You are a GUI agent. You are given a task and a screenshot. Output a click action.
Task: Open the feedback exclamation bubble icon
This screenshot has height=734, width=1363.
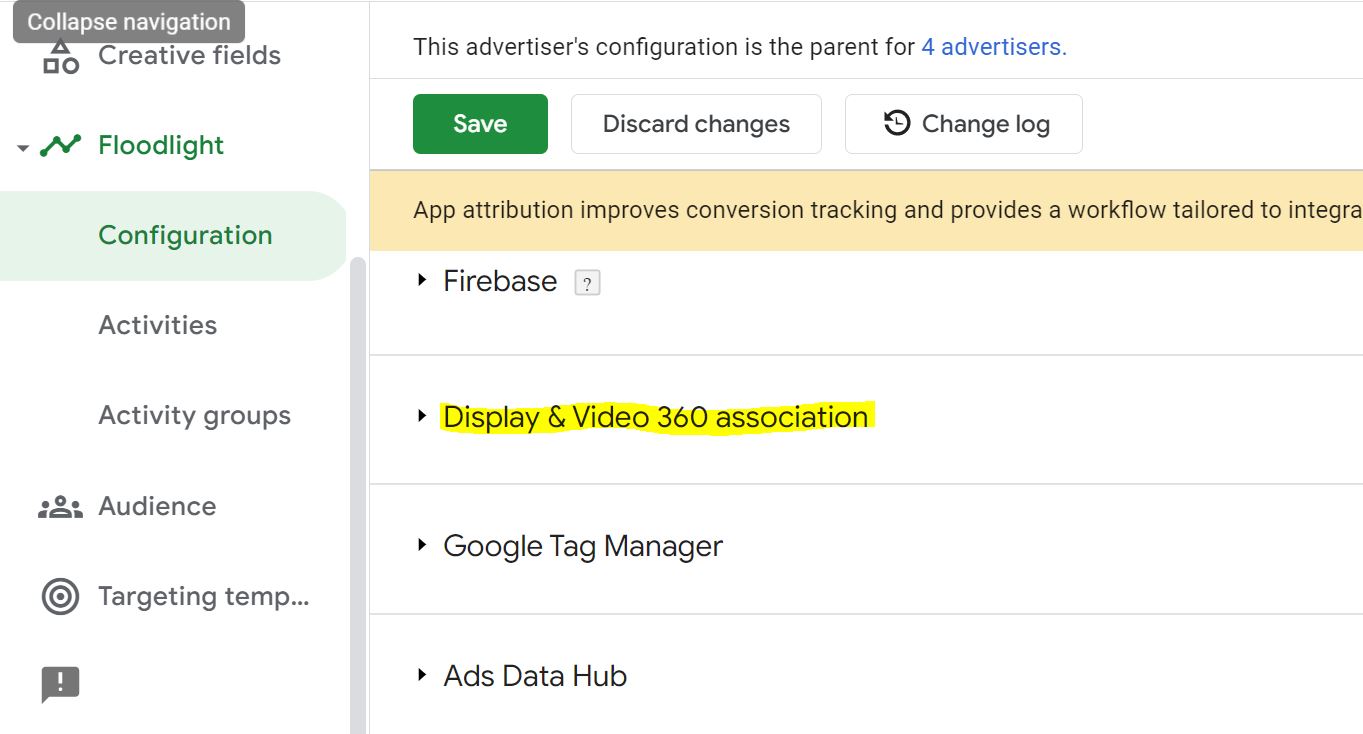pyautogui.click(x=60, y=685)
